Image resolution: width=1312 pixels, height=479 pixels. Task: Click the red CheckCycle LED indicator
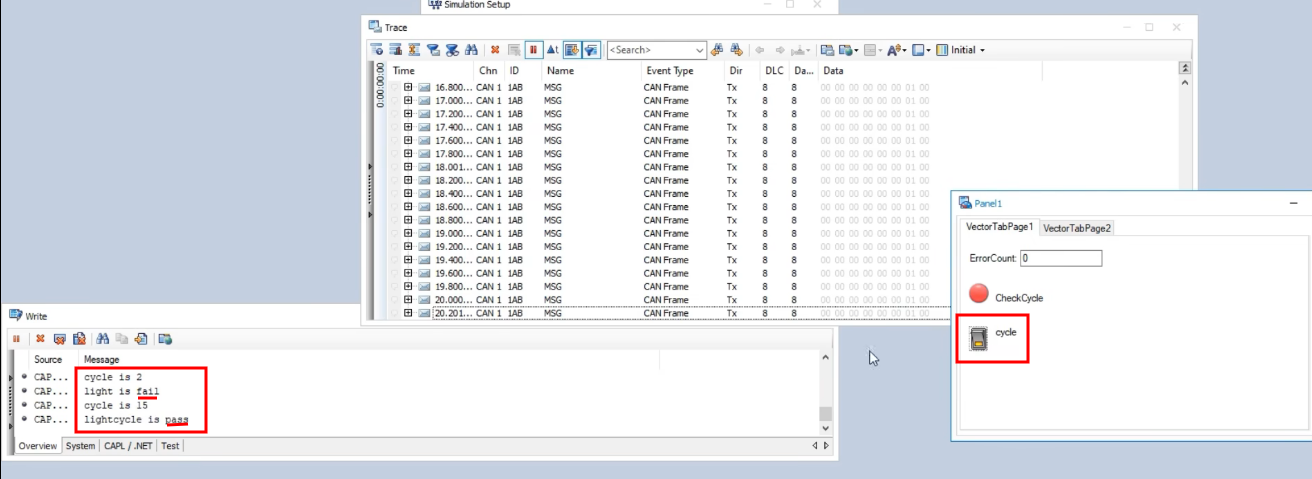tap(979, 294)
